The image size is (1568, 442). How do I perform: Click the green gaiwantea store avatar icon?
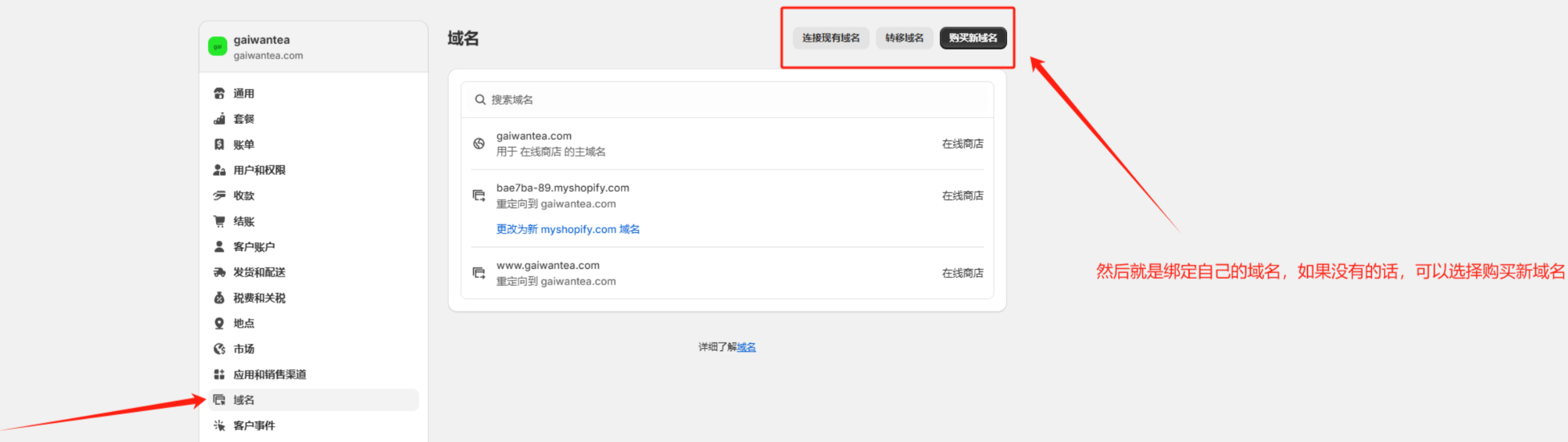coord(217,46)
